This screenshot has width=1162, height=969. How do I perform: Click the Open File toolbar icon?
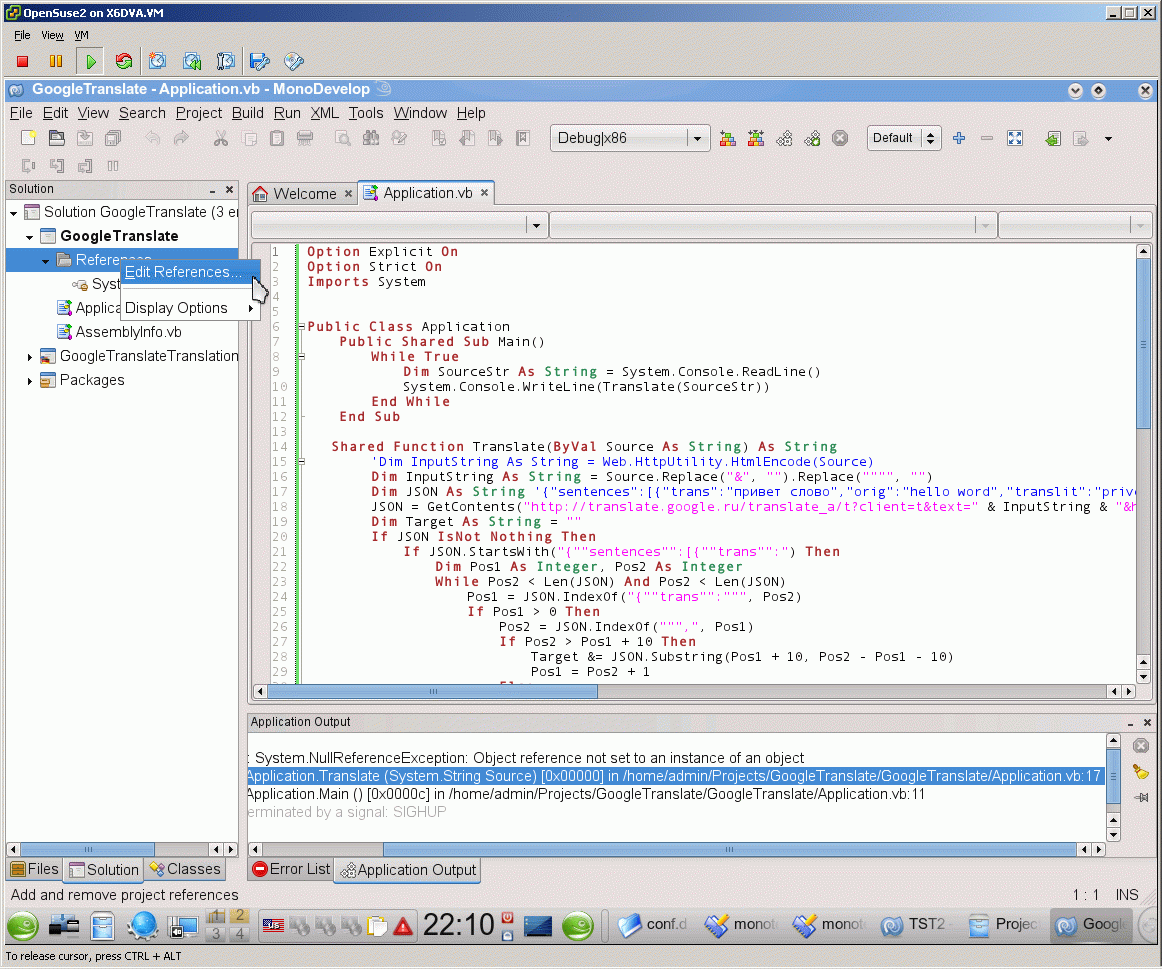(57, 138)
